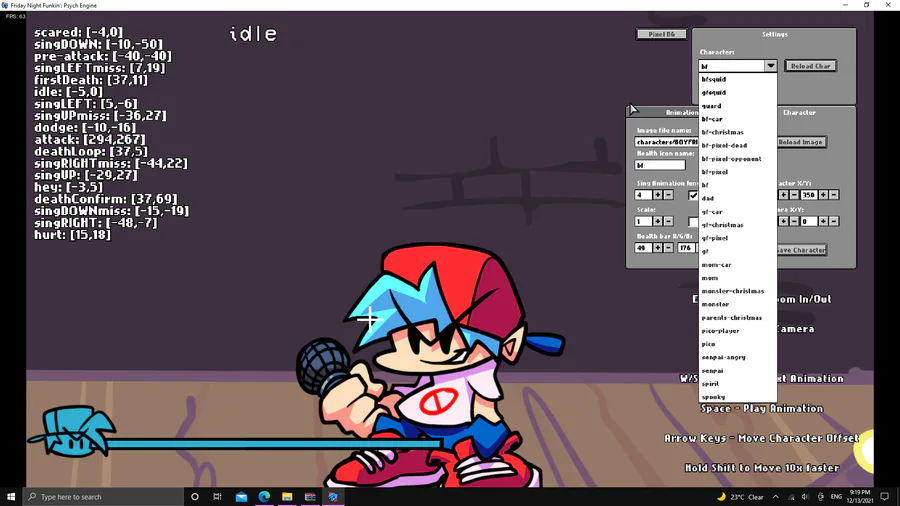Increase Sing Animation length with plus
The width and height of the screenshot is (900, 506).
(x=658, y=195)
